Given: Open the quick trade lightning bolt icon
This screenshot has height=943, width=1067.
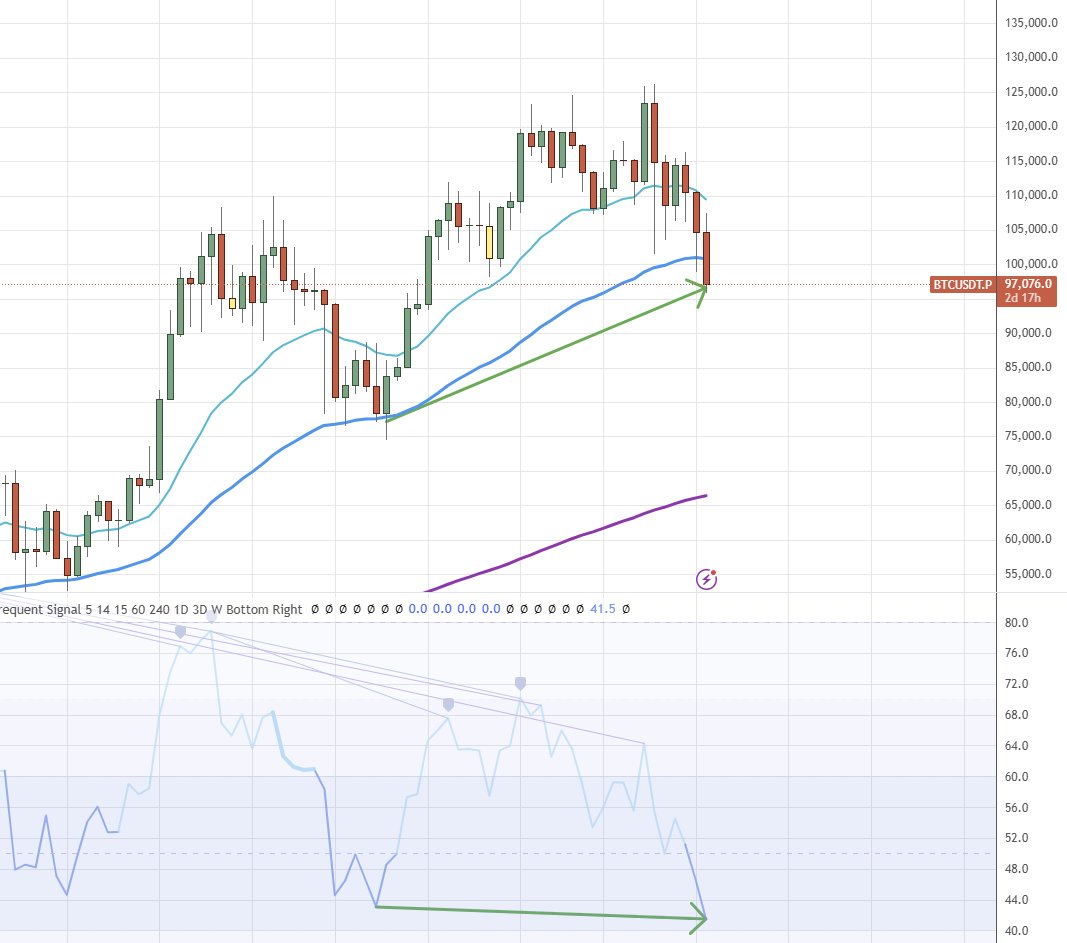Looking at the screenshot, I should click(x=707, y=579).
